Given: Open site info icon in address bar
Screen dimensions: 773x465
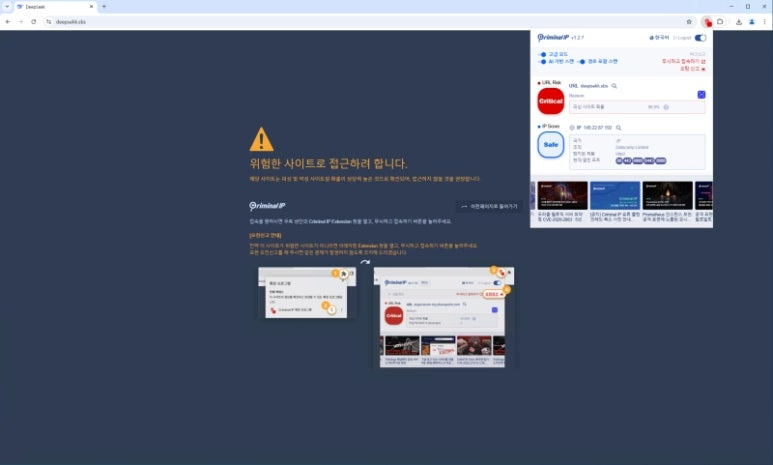Looking at the screenshot, I should (48, 22).
